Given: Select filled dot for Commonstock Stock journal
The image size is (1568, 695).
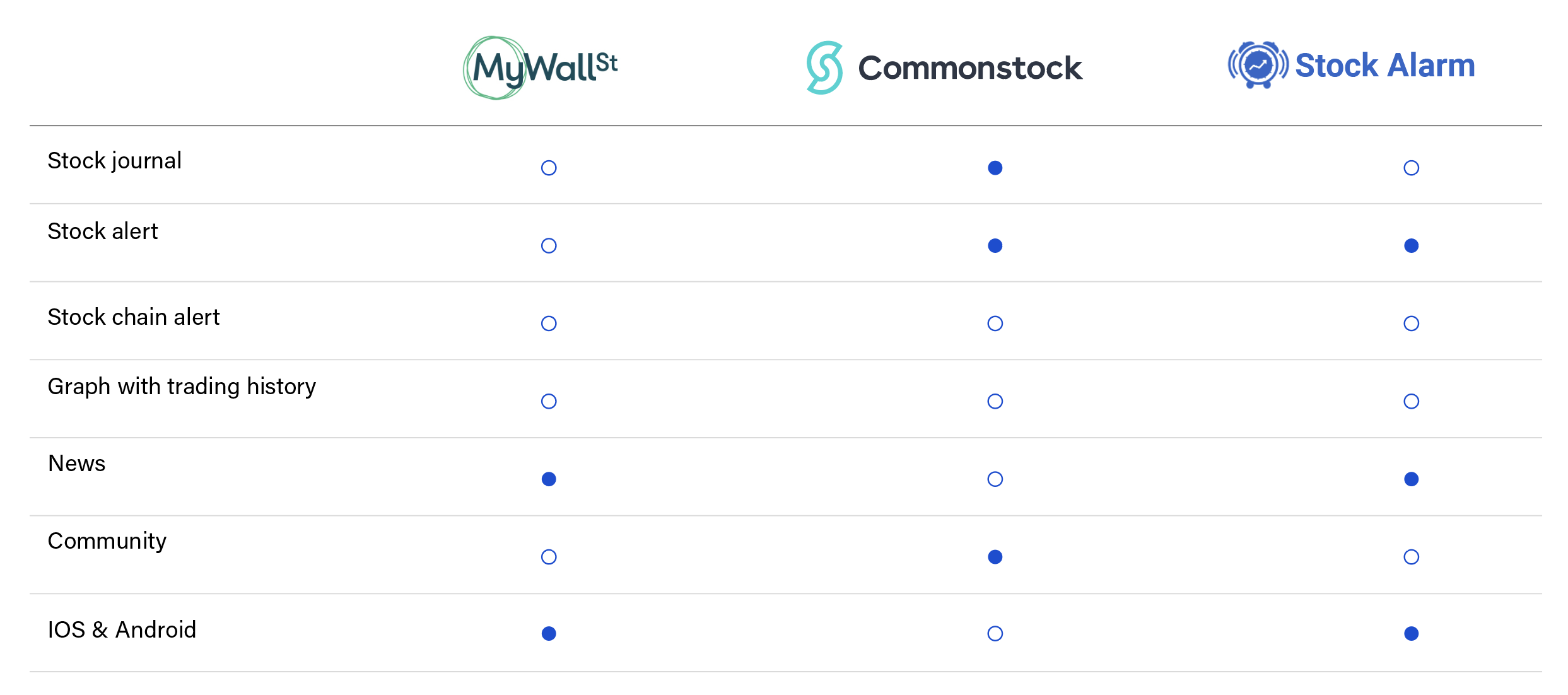Looking at the screenshot, I should pyautogui.click(x=995, y=168).
